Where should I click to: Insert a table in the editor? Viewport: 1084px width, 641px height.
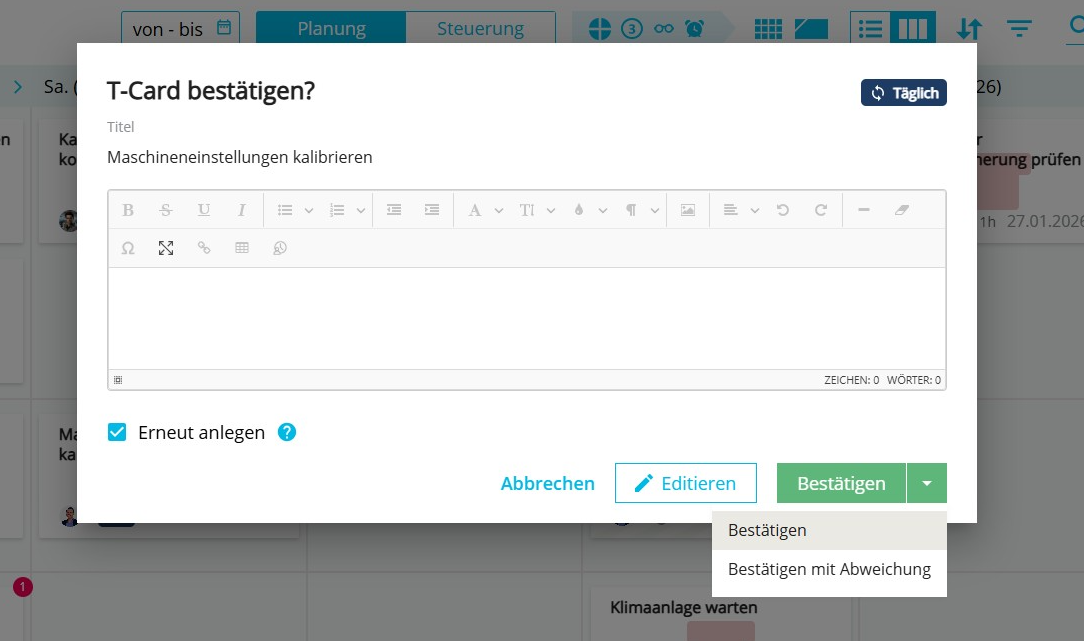(x=242, y=248)
